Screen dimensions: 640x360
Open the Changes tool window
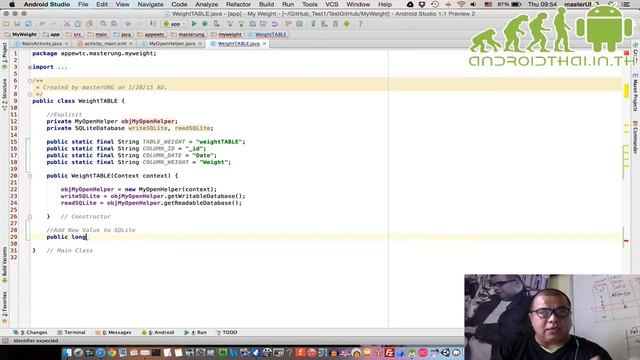pos(31,333)
